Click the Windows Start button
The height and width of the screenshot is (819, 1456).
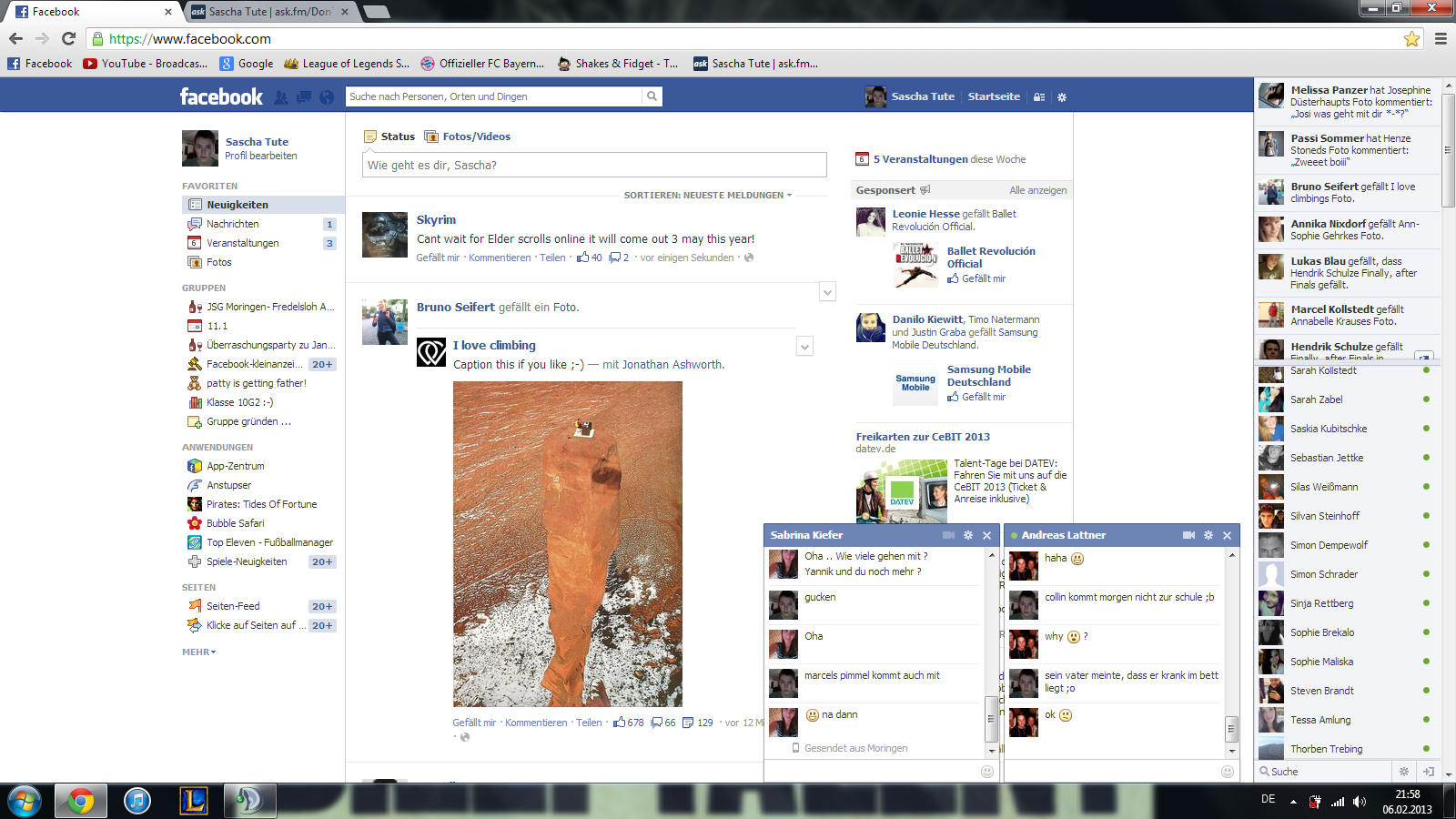point(24,801)
